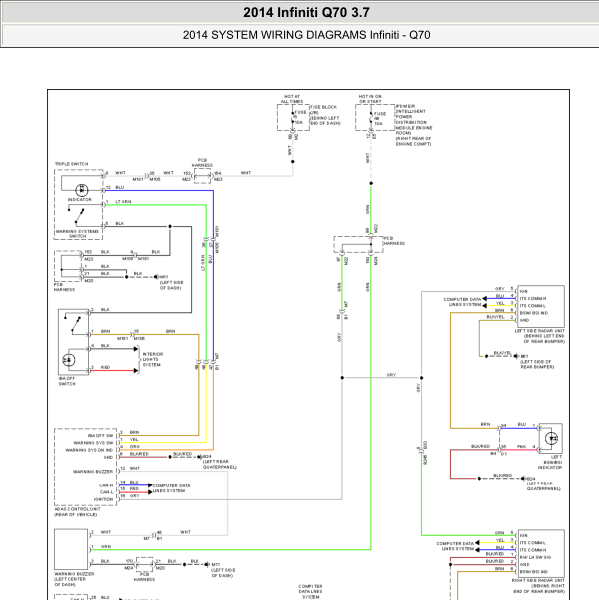This screenshot has width=599, height=600.
Task: Click the "PCB HARNESS" label beside the green wire junction
Action: click(x=394, y=241)
